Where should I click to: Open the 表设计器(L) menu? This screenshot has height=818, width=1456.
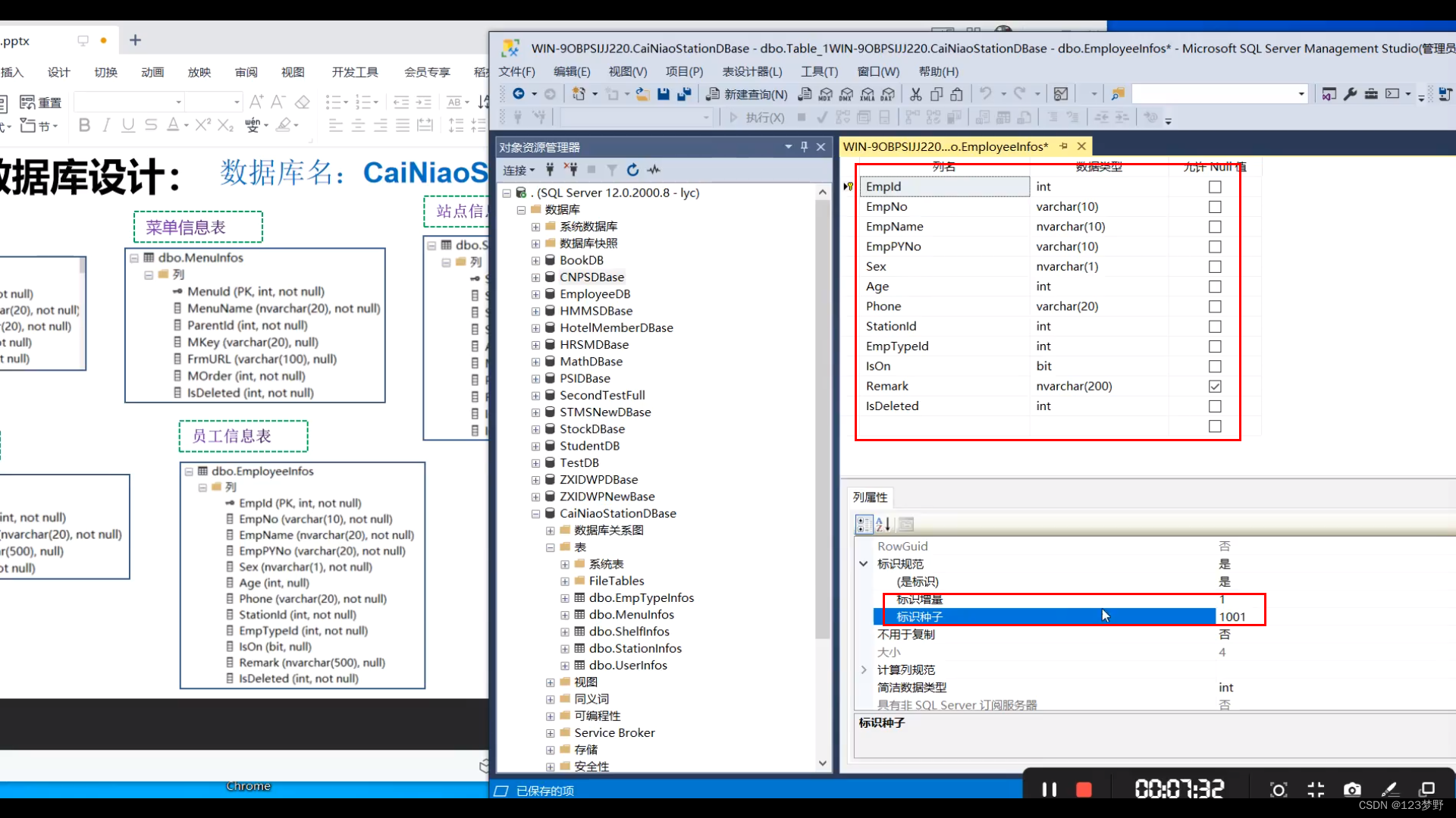click(x=752, y=71)
